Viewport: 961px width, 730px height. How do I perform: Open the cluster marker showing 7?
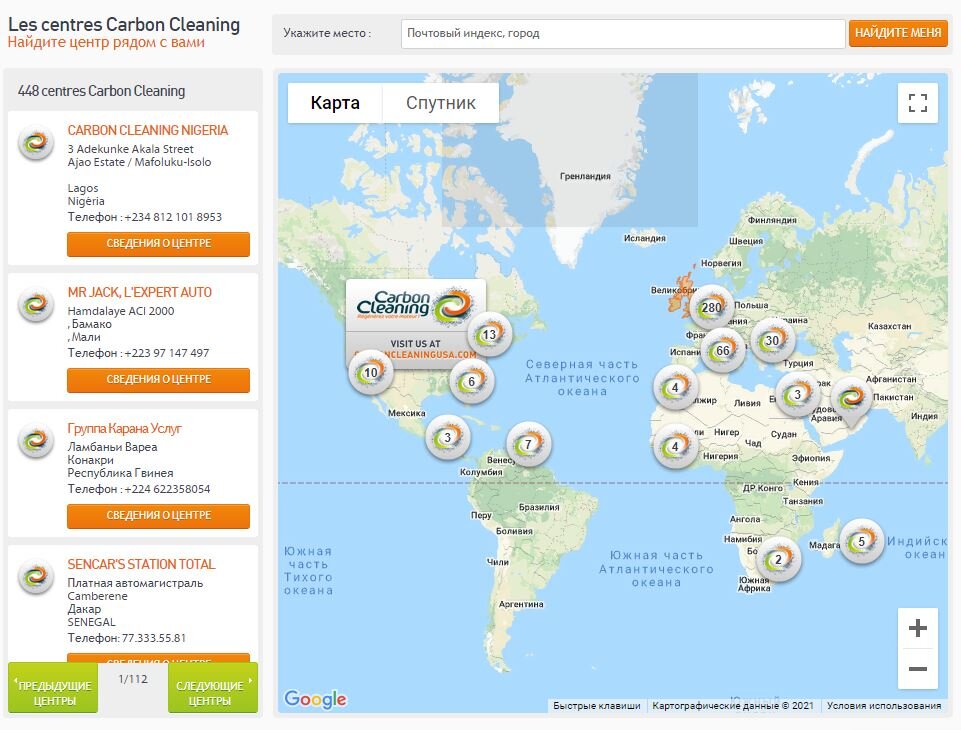pos(528,444)
